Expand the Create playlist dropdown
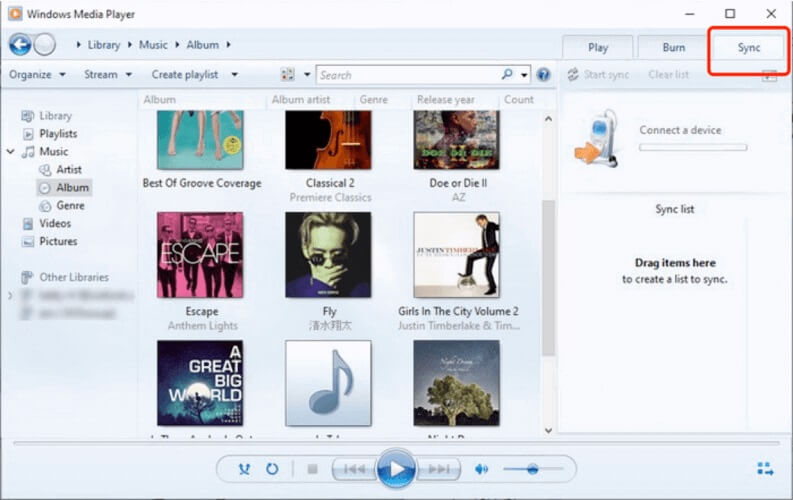This screenshot has width=793, height=500. pos(194,74)
